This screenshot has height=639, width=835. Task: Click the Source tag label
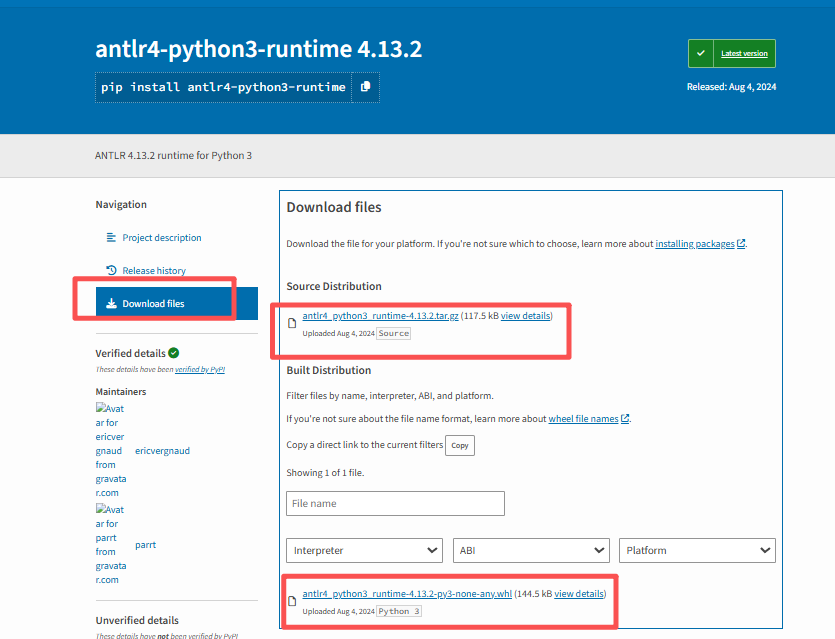click(394, 333)
